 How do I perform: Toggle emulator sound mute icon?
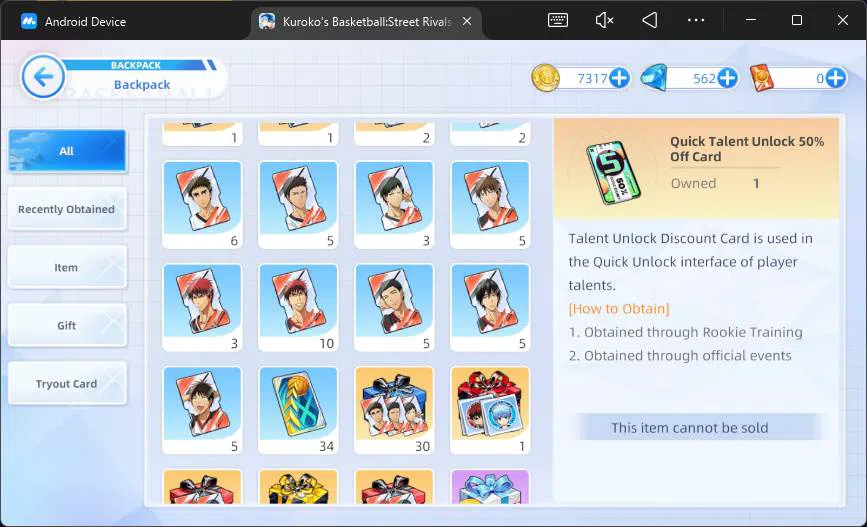tap(604, 20)
